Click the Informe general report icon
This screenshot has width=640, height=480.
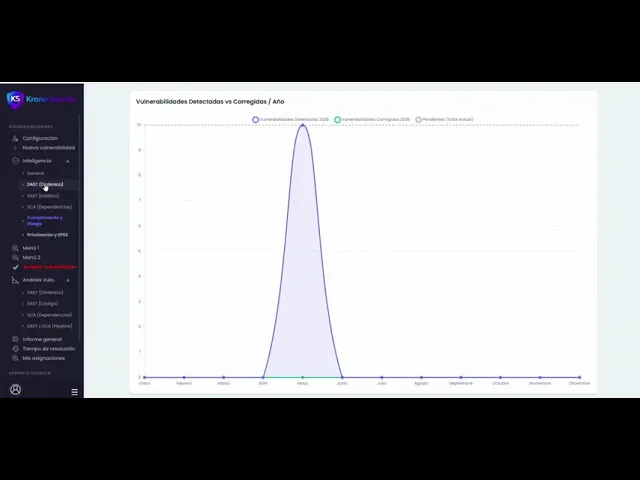click(15, 339)
